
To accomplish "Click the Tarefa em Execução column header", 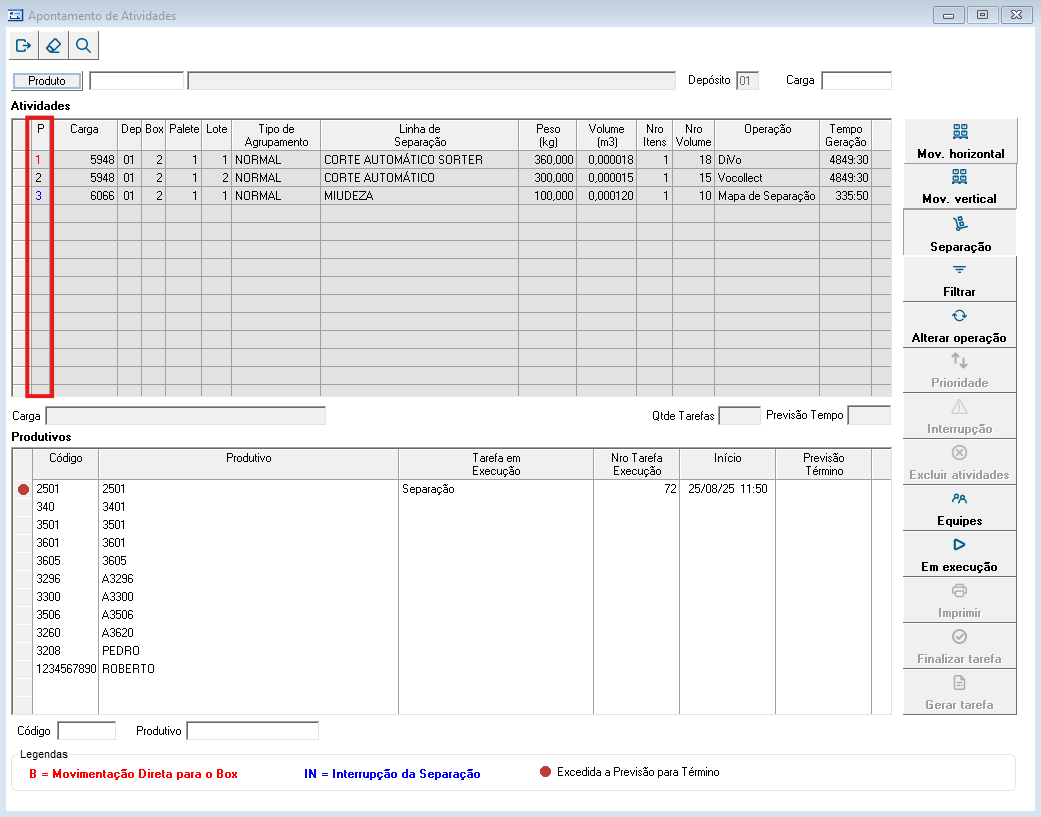I will pyautogui.click(x=496, y=465).
